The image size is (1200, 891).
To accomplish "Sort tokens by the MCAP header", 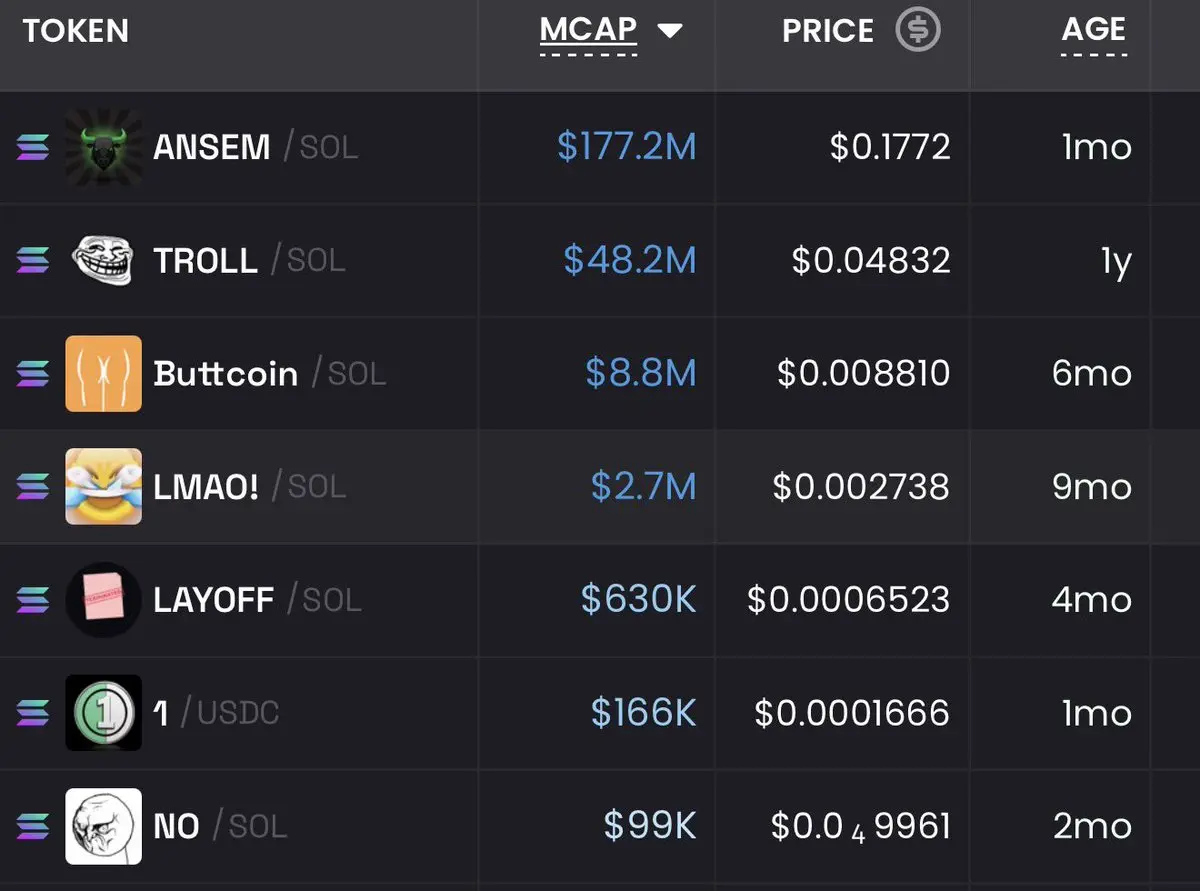I will click(x=588, y=30).
